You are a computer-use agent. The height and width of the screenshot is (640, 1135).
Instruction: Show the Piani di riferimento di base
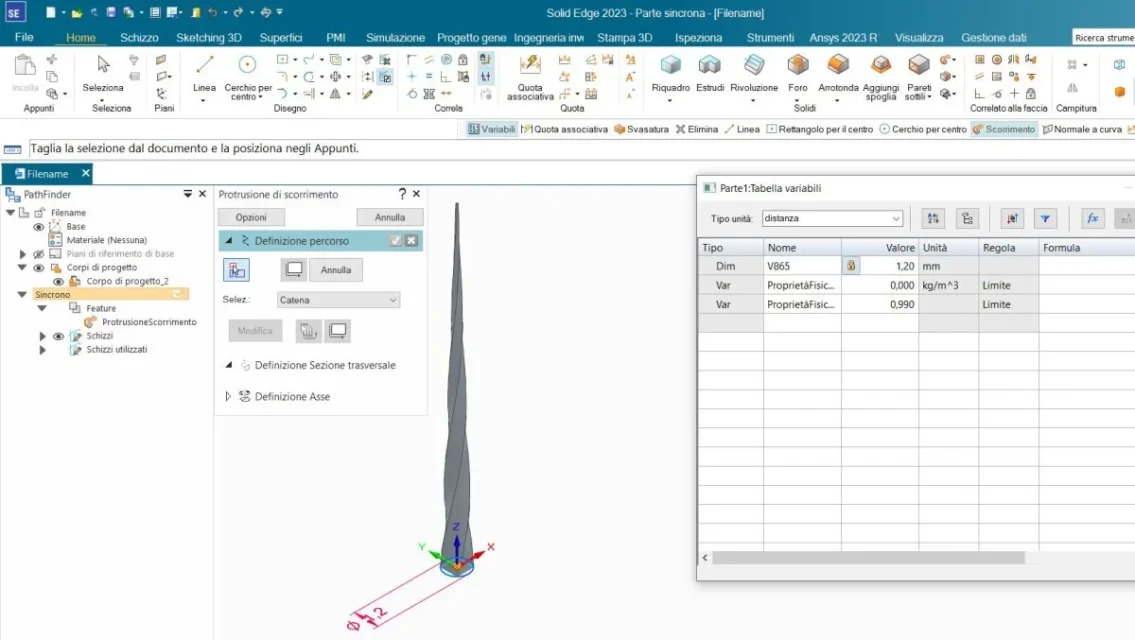click(x=39, y=254)
